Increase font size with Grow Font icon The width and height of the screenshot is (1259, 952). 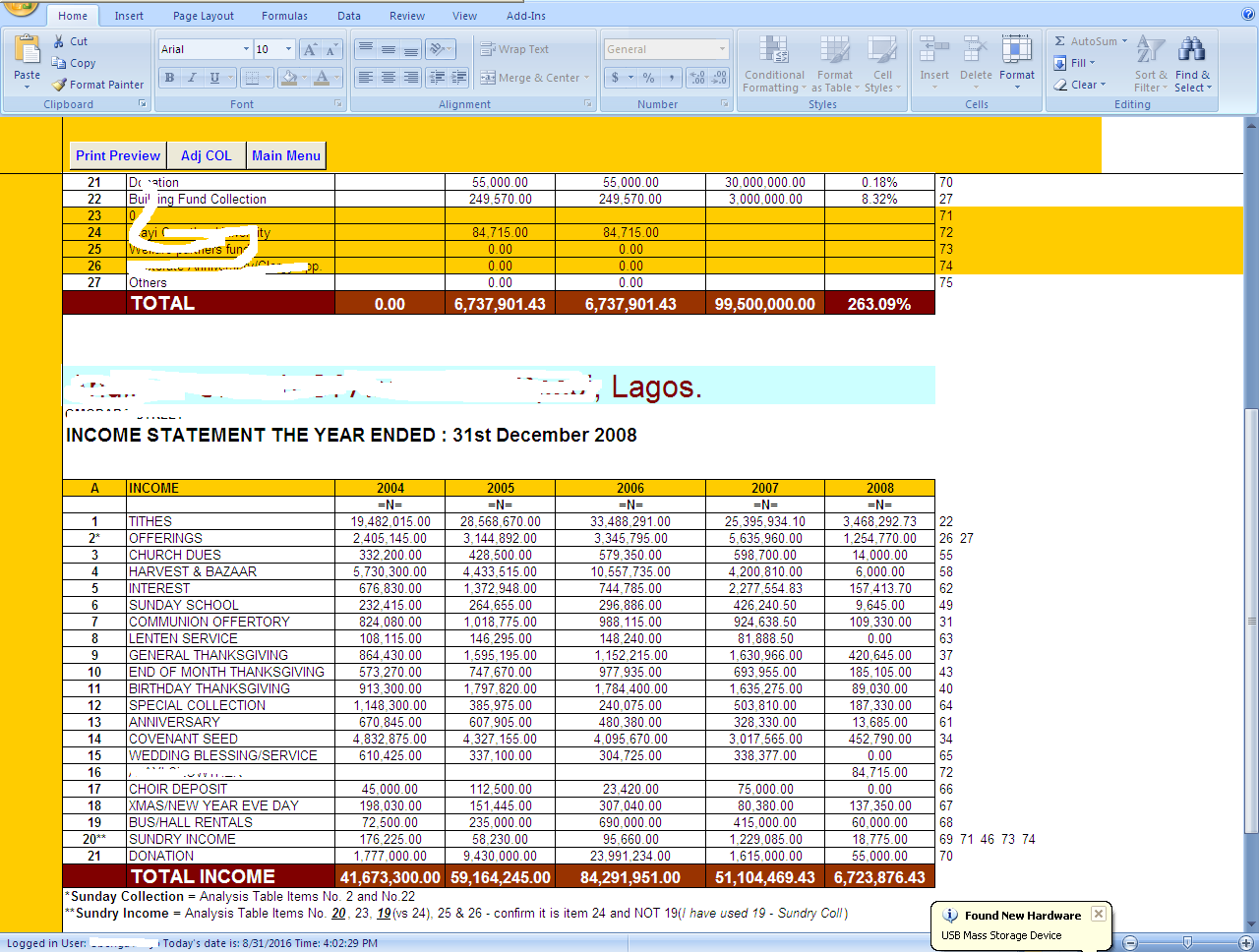[310, 49]
